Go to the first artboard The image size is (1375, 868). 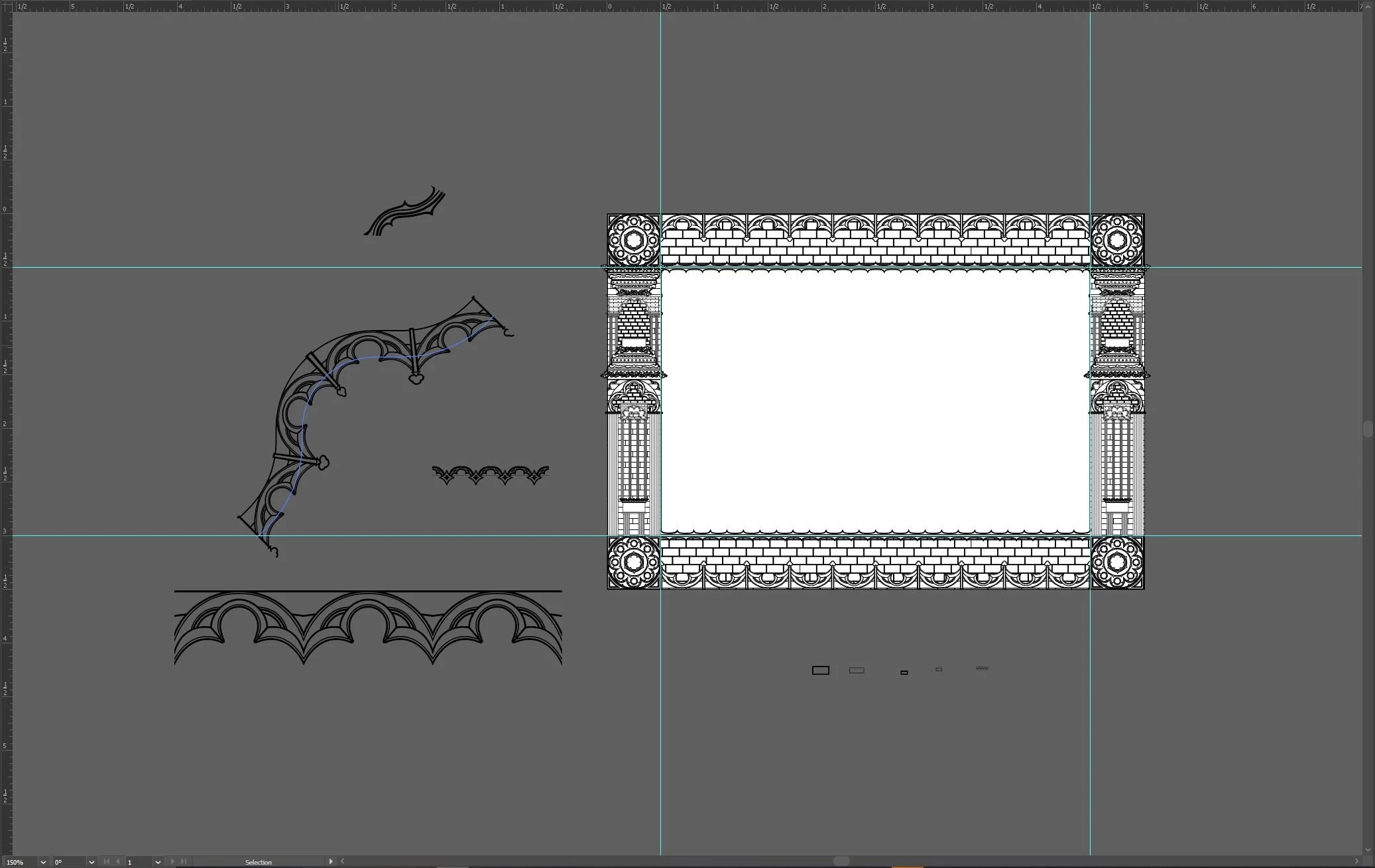pos(107,862)
